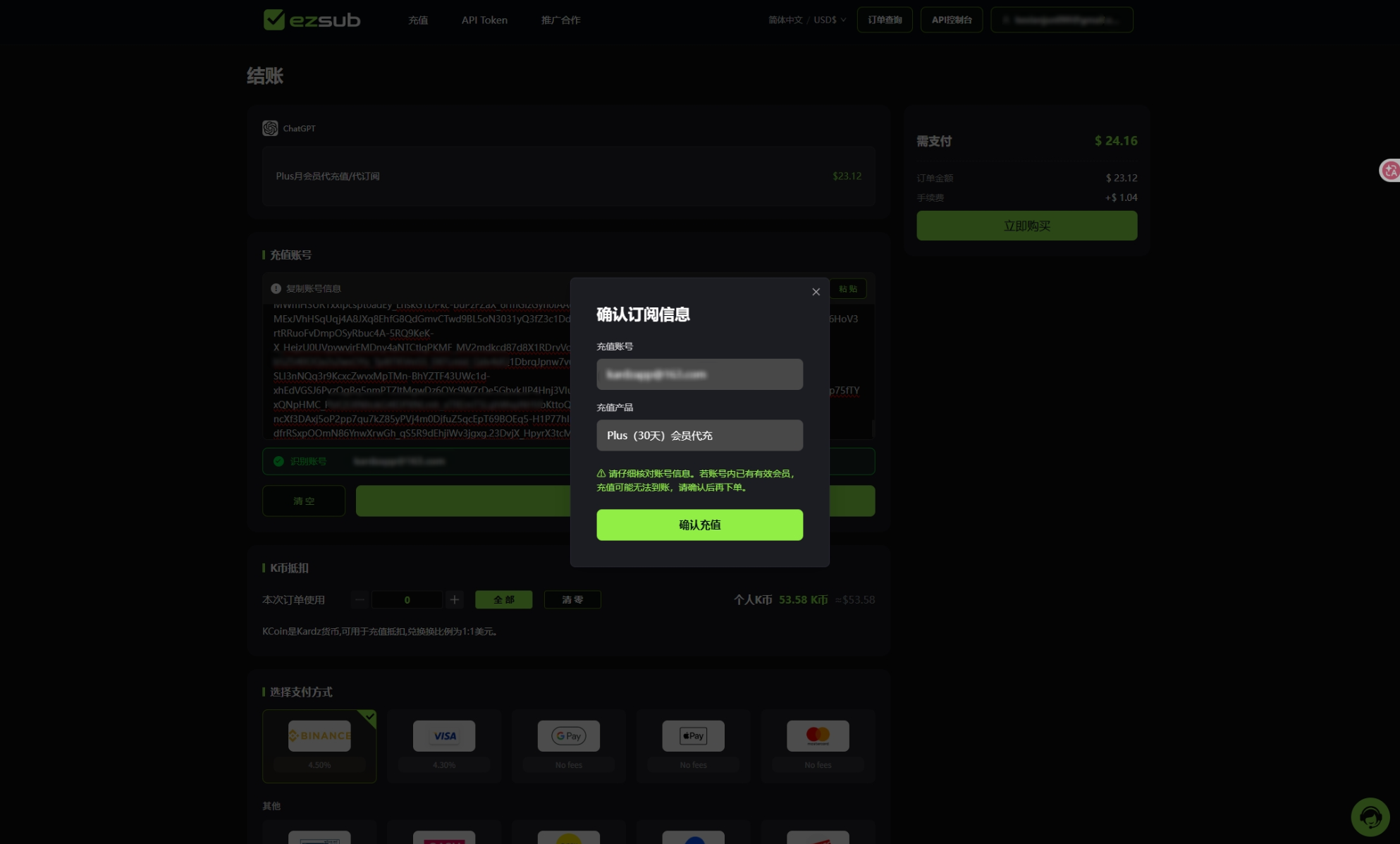Image resolution: width=1400 pixels, height=844 pixels.
Task: Click the 充值产品 Plus（30天）会员代充 field
Action: 699,436
